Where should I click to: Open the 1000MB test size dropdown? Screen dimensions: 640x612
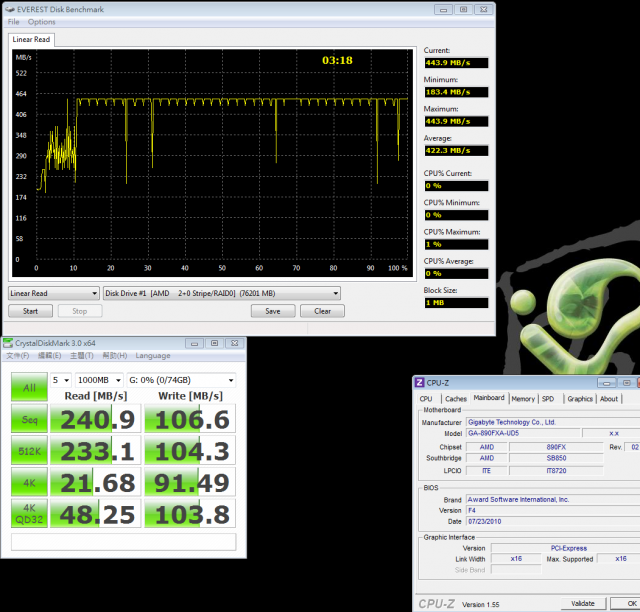click(99, 380)
